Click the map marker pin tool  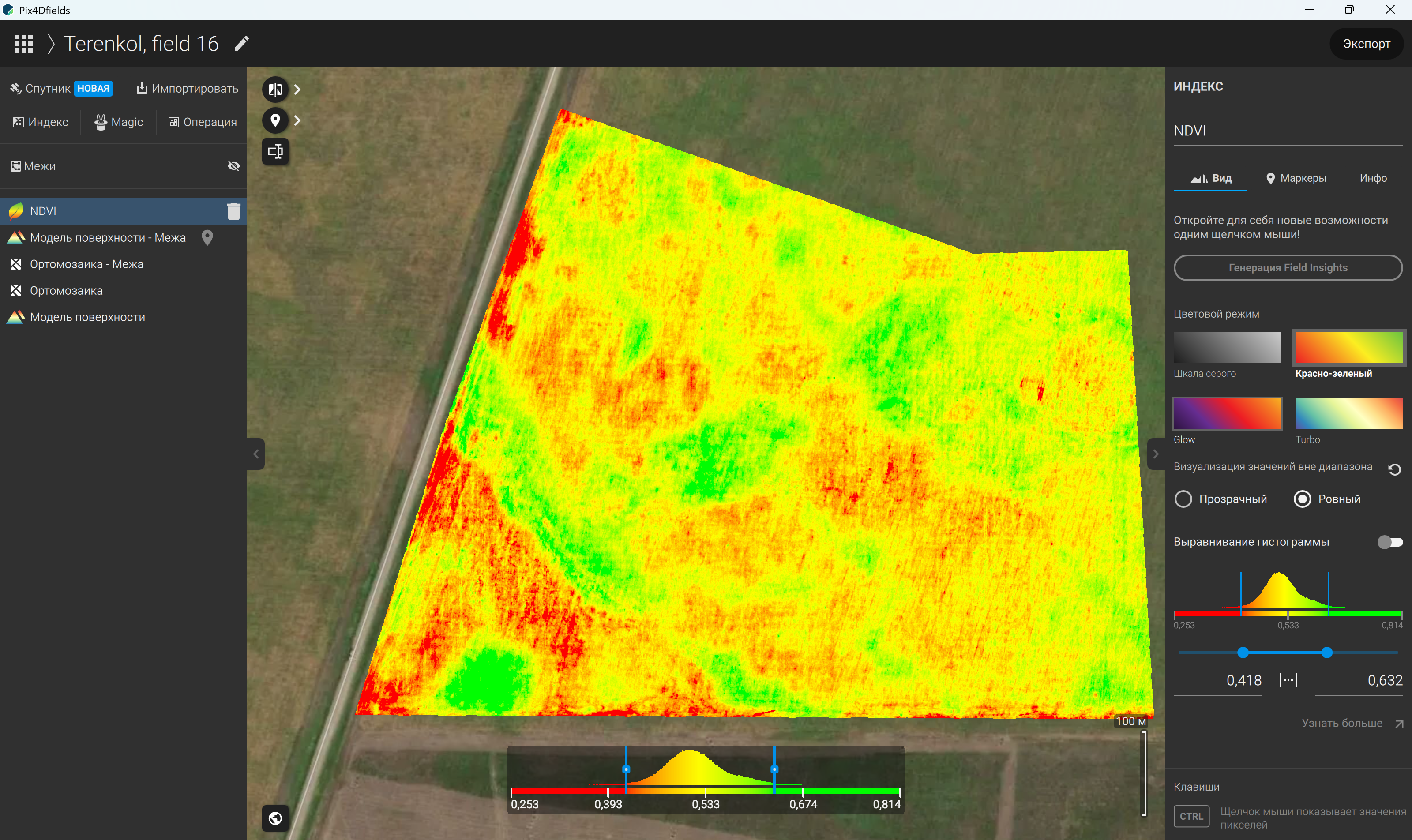tap(275, 120)
